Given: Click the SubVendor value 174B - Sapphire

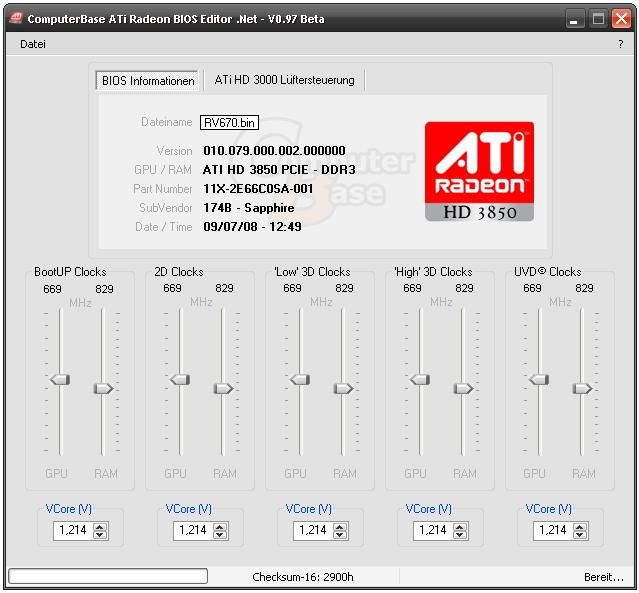Looking at the screenshot, I should pyautogui.click(x=249, y=208).
